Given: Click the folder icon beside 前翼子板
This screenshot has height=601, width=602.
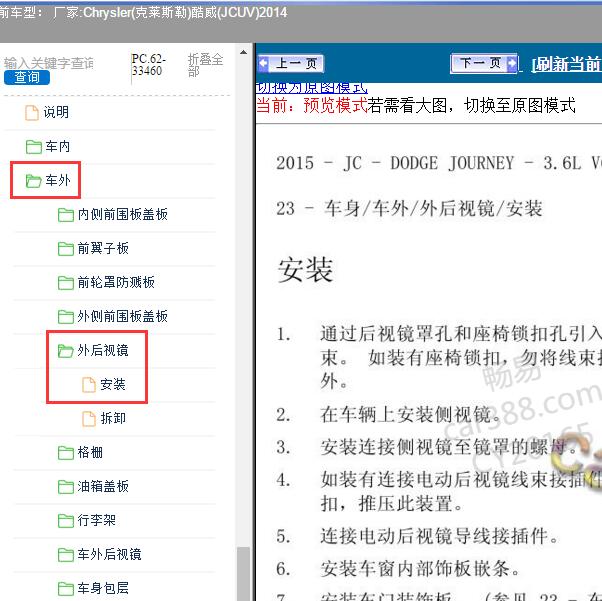Looking at the screenshot, I should point(66,249).
